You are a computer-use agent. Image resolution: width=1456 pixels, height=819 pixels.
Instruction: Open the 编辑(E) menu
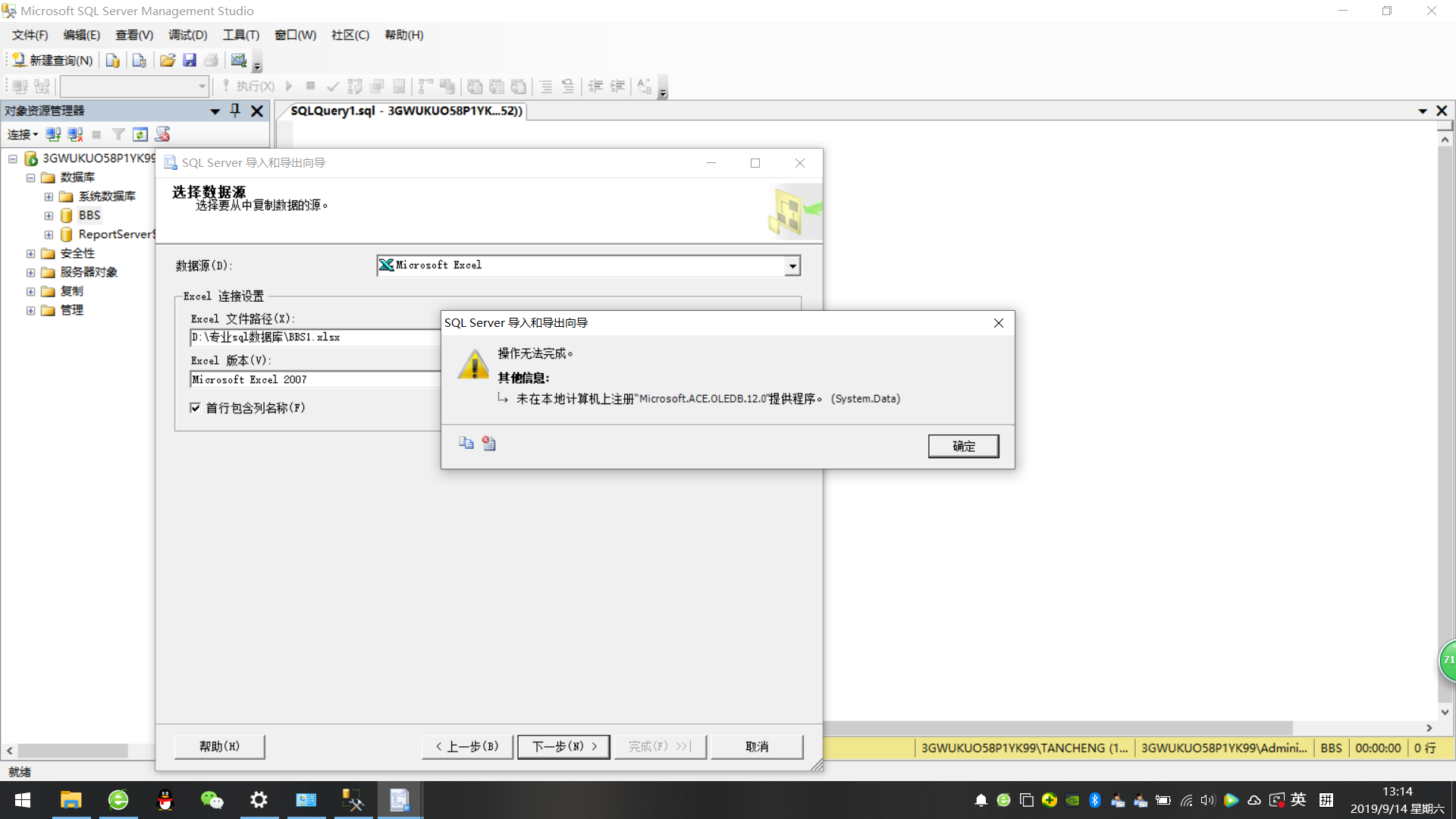tap(81, 35)
